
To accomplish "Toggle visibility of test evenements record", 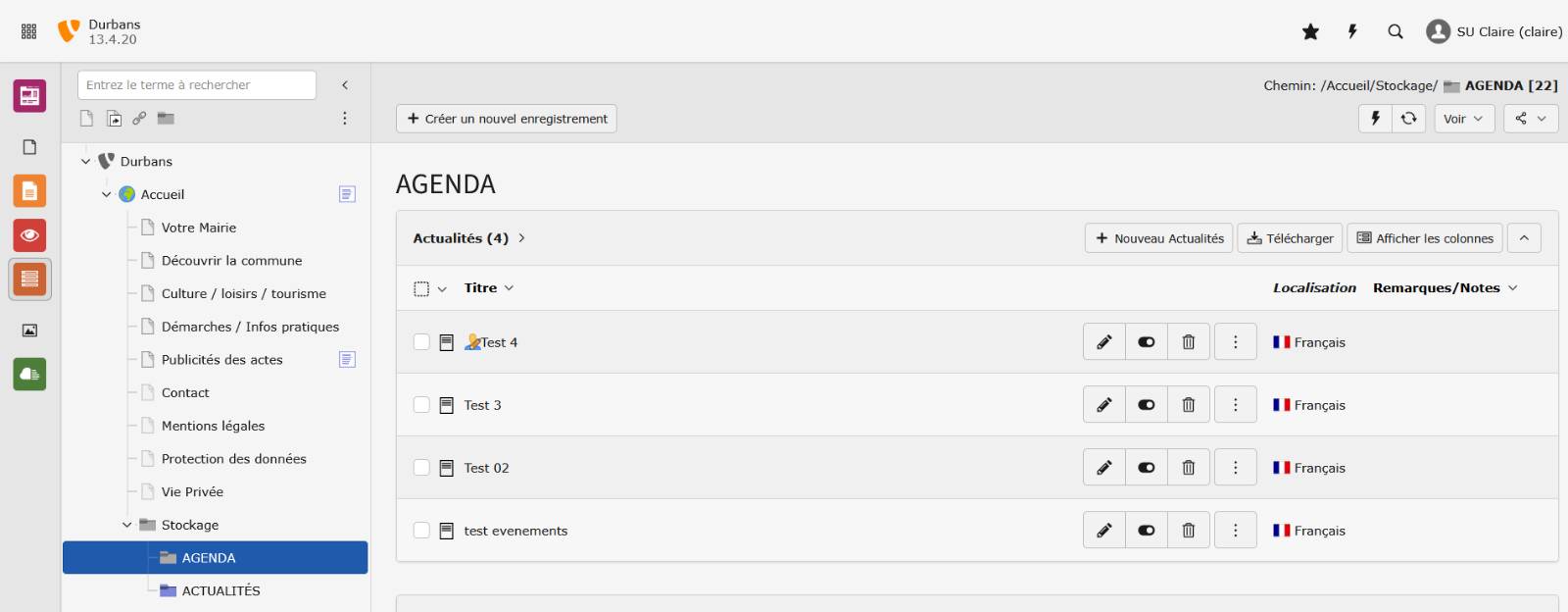I will [1146, 531].
